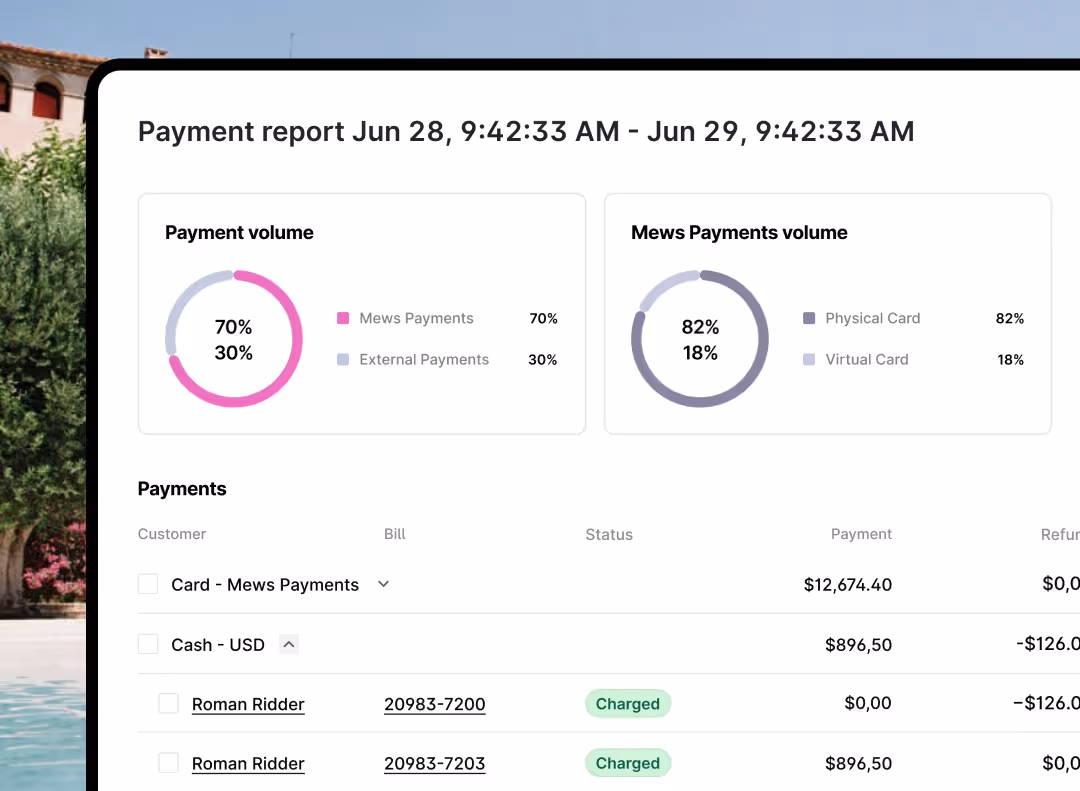Viewport: 1080px width, 791px height.
Task: Click Charged status badge for bill 20983-7203
Action: click(627, 763)
